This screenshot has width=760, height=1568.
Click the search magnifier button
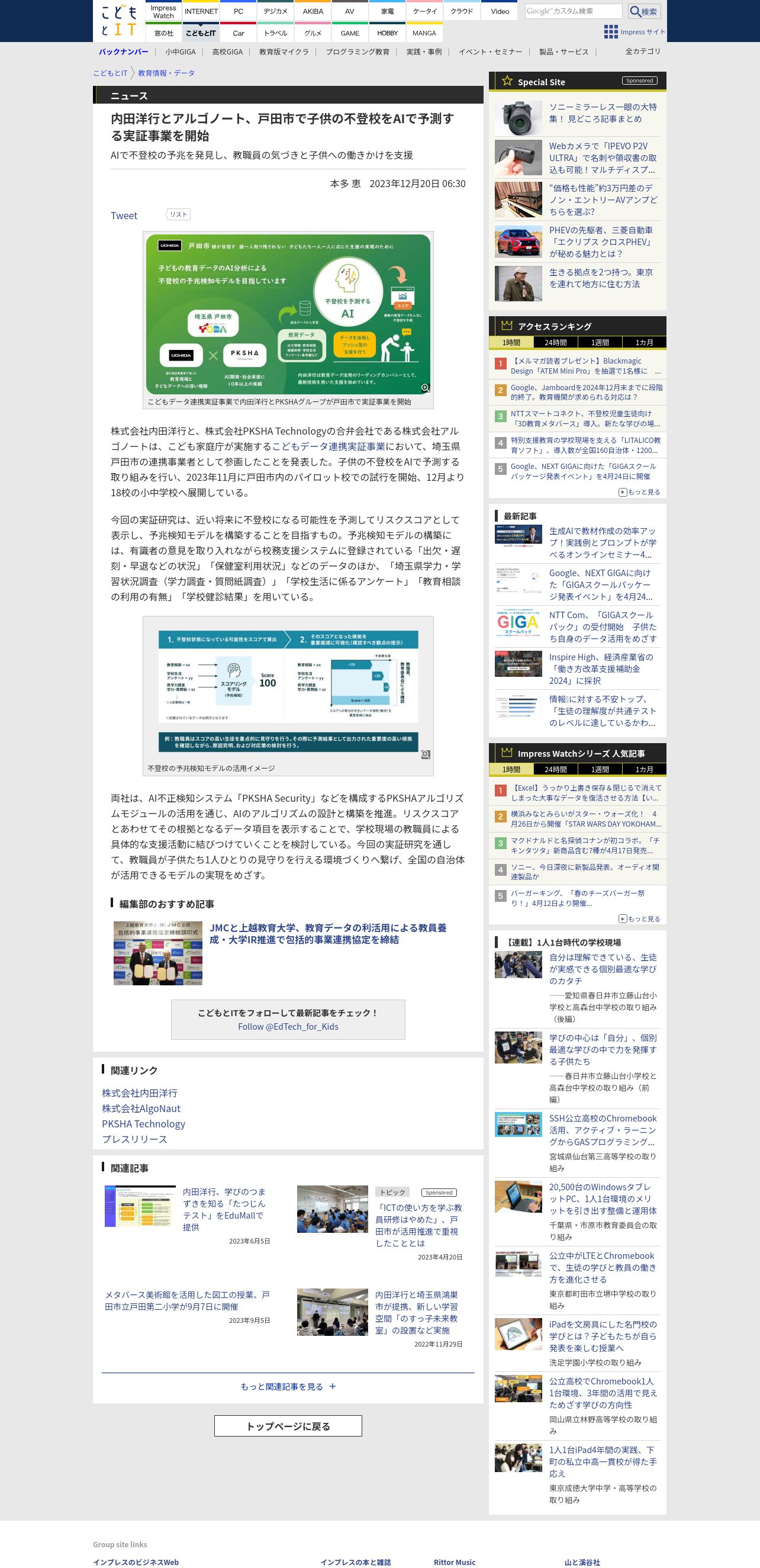coord(643,11)
